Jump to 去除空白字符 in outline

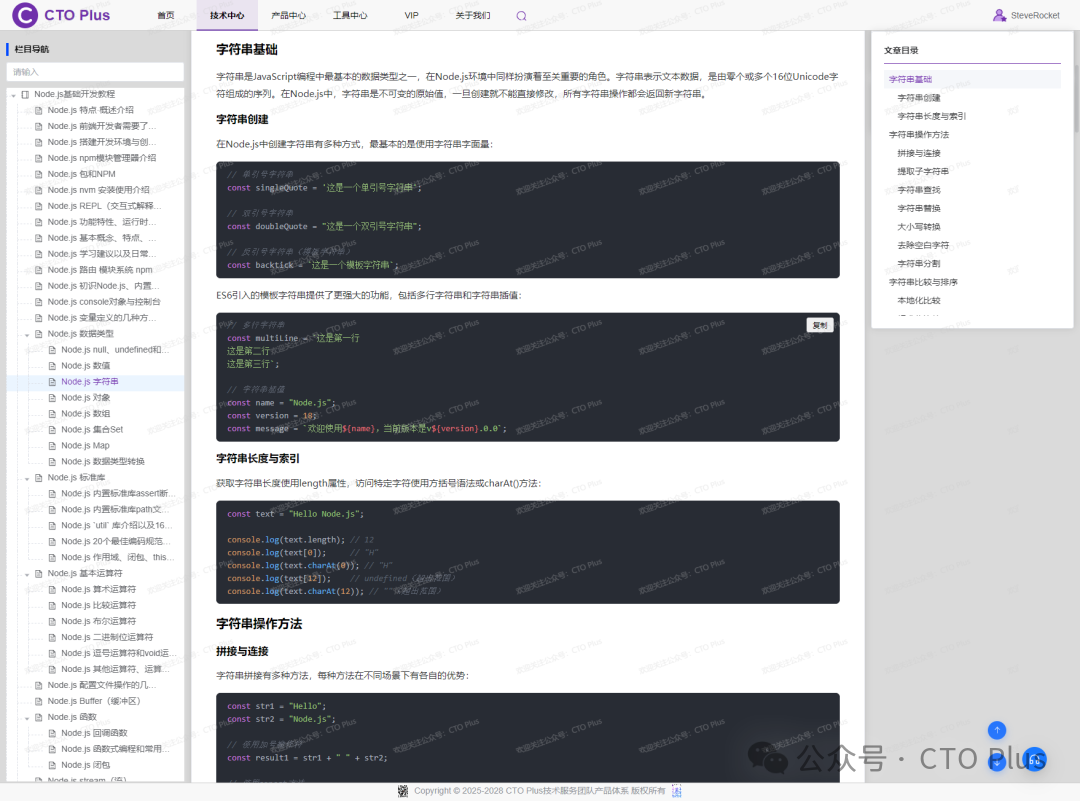(923, 245)
